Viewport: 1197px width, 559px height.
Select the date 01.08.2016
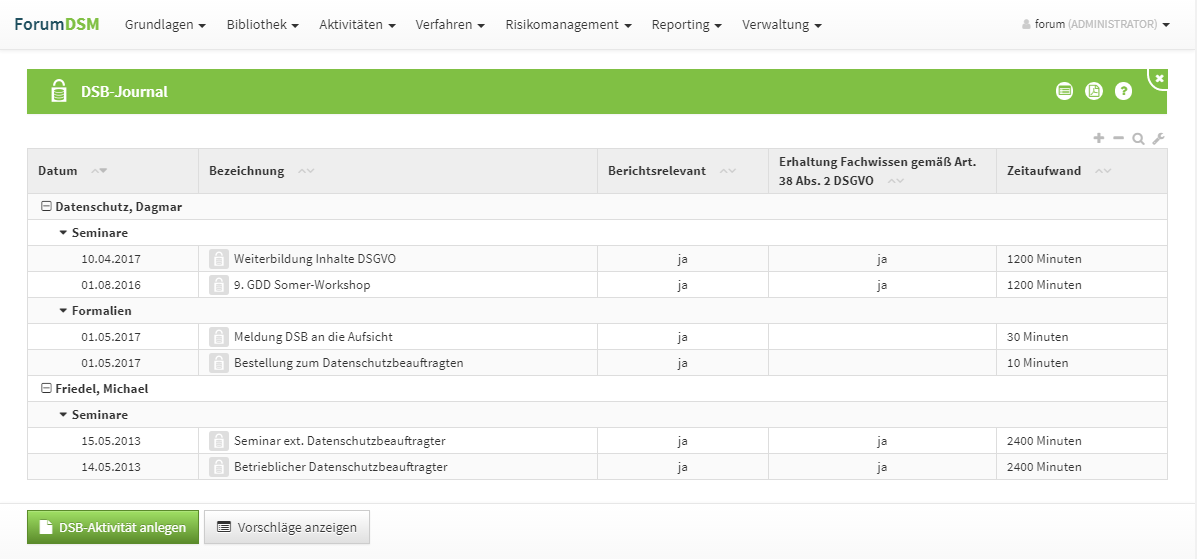point(111,285)
